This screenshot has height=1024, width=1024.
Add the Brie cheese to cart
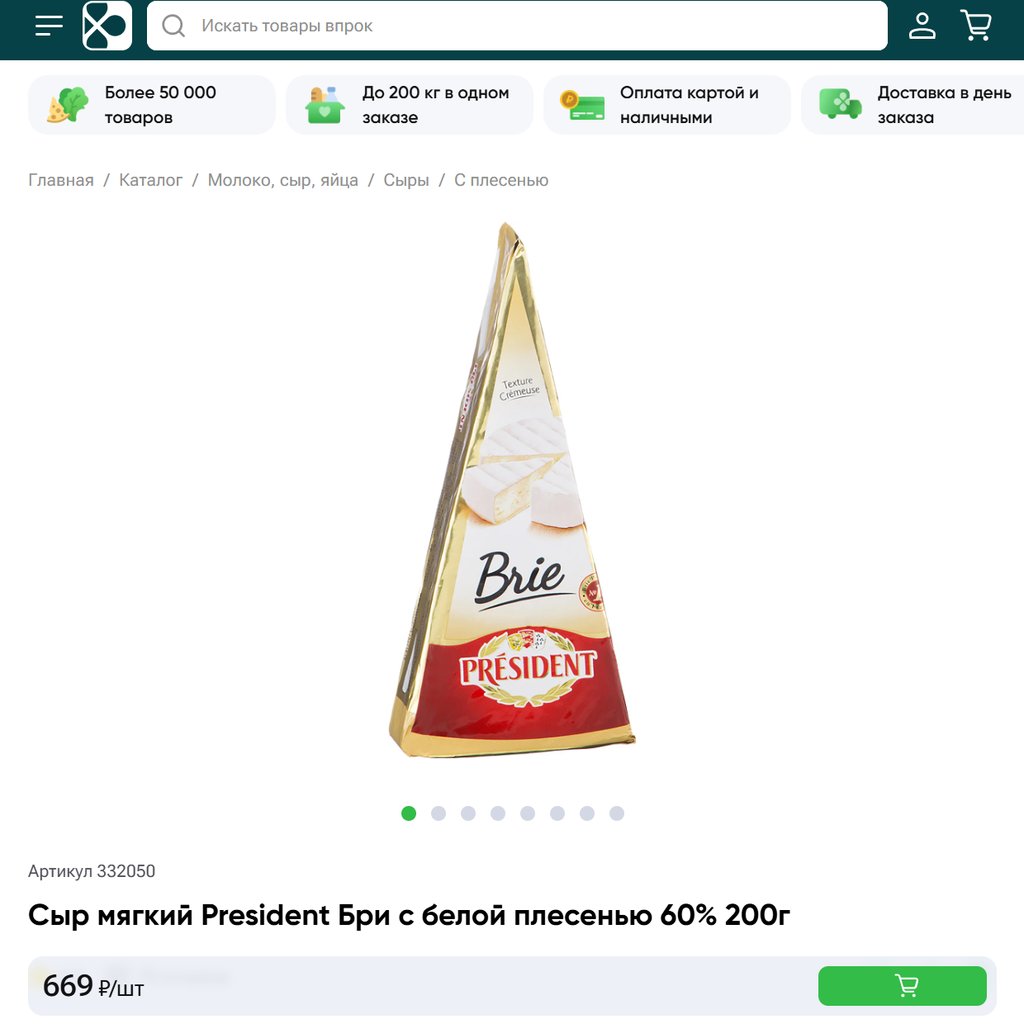pyautogui.click(x=902, y=985)
